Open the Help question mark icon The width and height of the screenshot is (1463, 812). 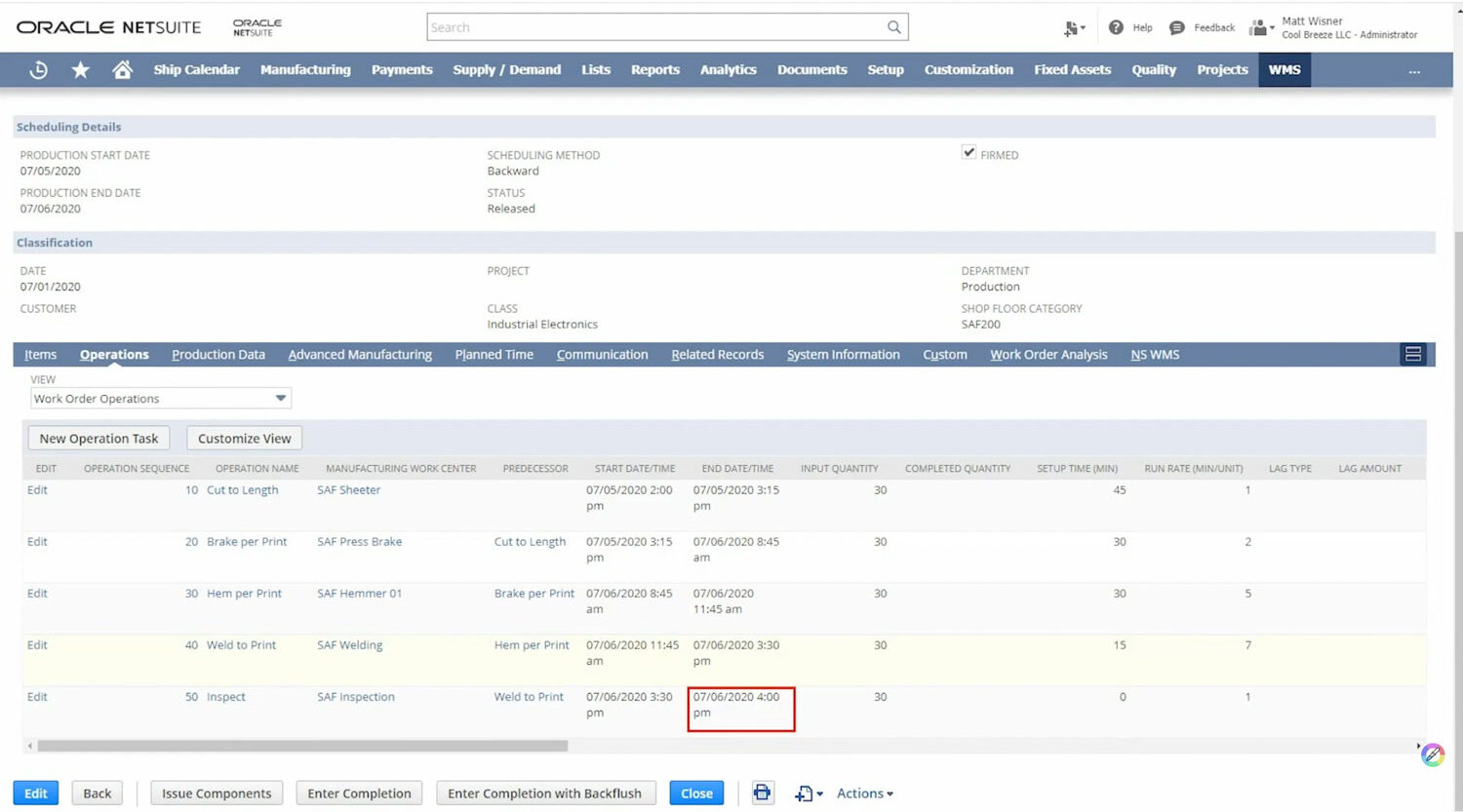1116,27
